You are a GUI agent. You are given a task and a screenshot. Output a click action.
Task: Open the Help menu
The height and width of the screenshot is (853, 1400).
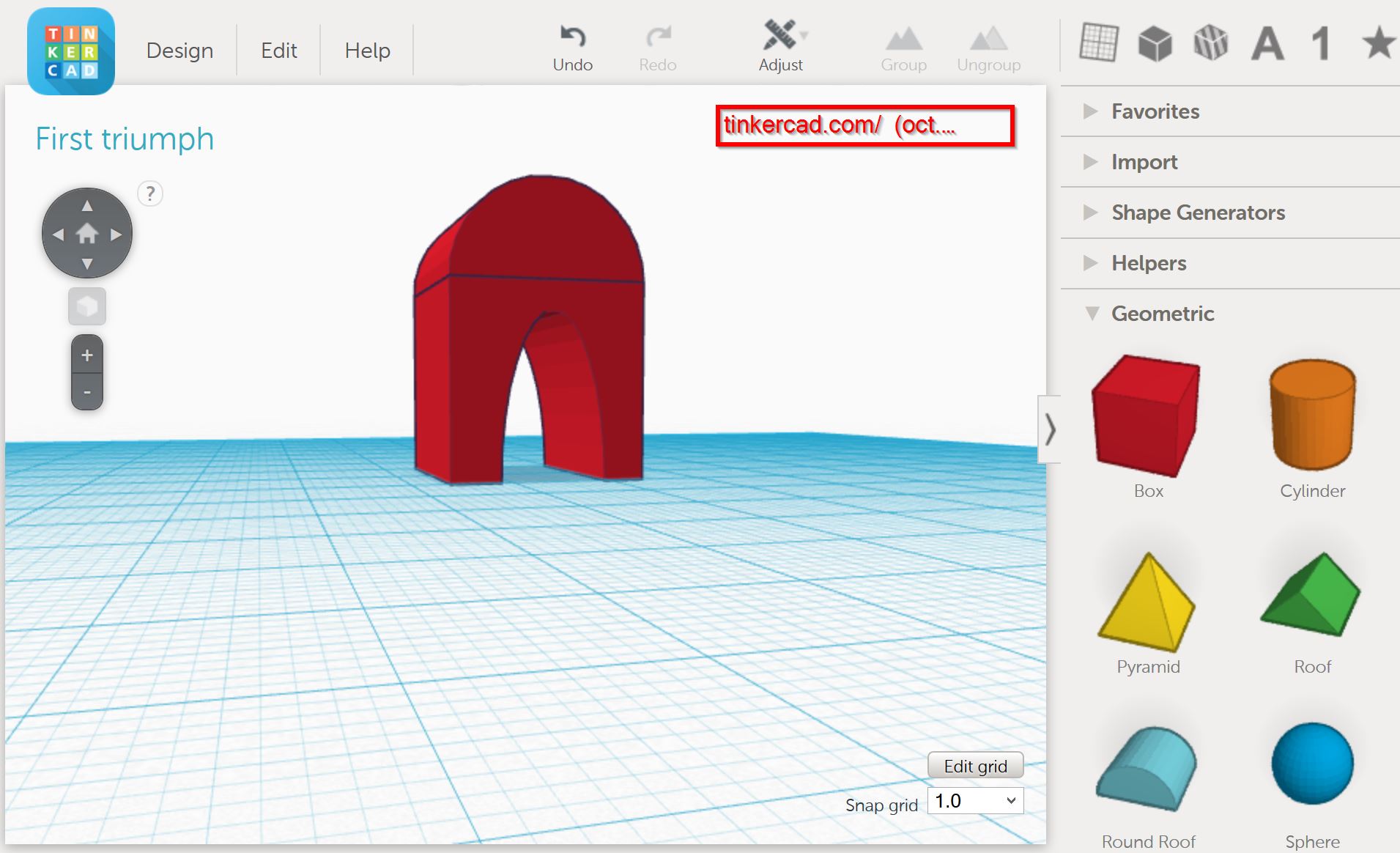pyautogui.click(x=368, y=51)
